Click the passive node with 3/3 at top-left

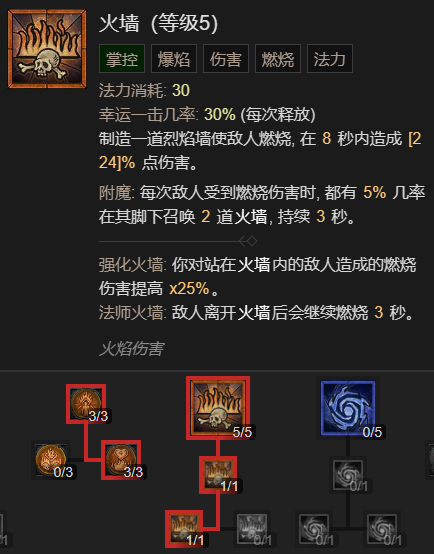[x=86, y=403]
